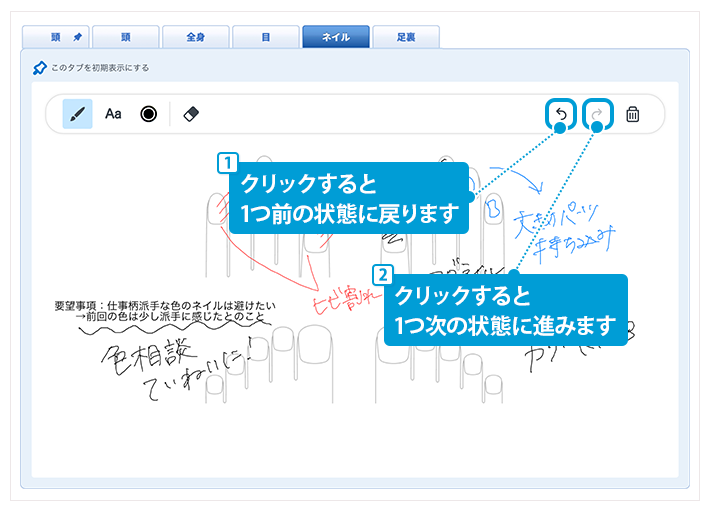The image size is (710, 514).
Task: Select the Aa text tool
Action: pos(113,114)
